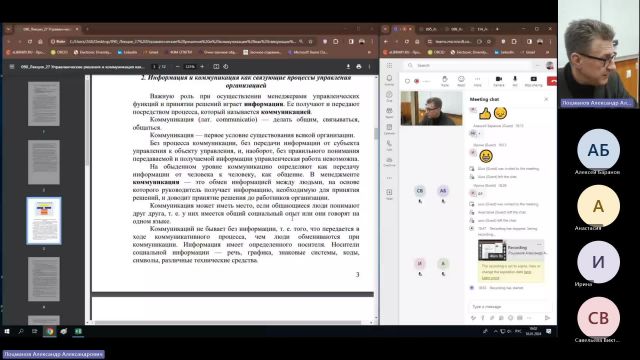Click the fit-to-page icon in PDF toolbar

[216, 67]
